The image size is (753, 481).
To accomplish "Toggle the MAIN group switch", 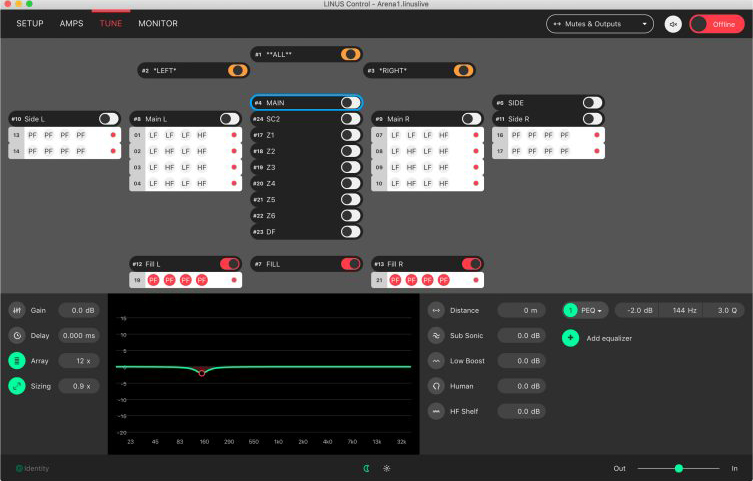I will (x=351, y=103).
